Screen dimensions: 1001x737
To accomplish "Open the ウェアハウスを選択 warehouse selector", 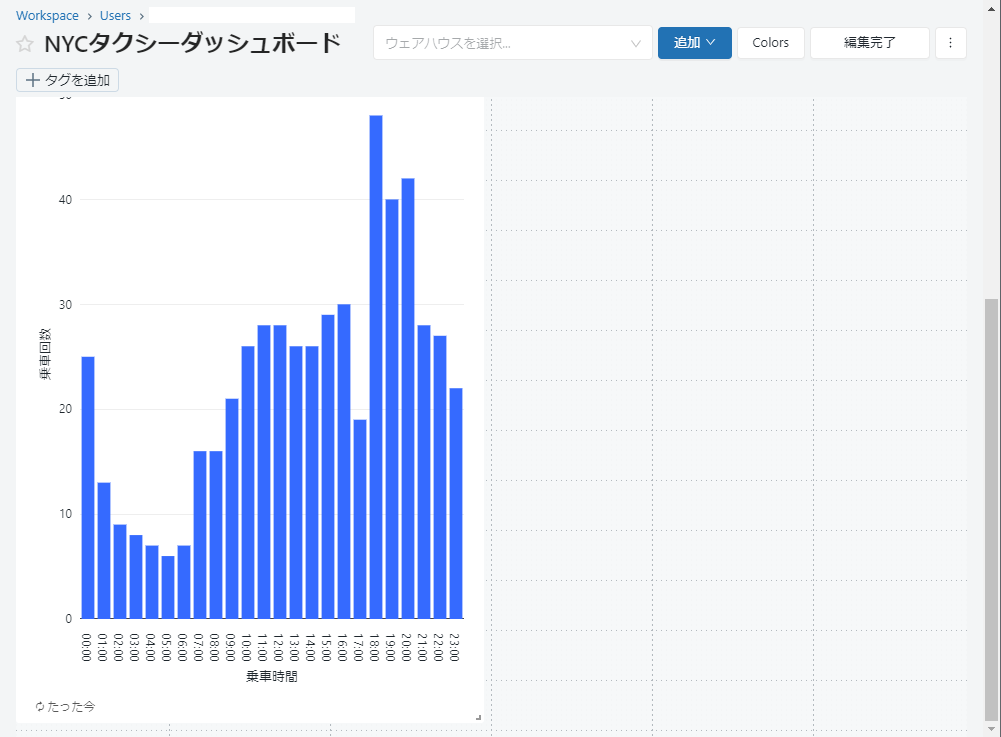I will (512, 43).
